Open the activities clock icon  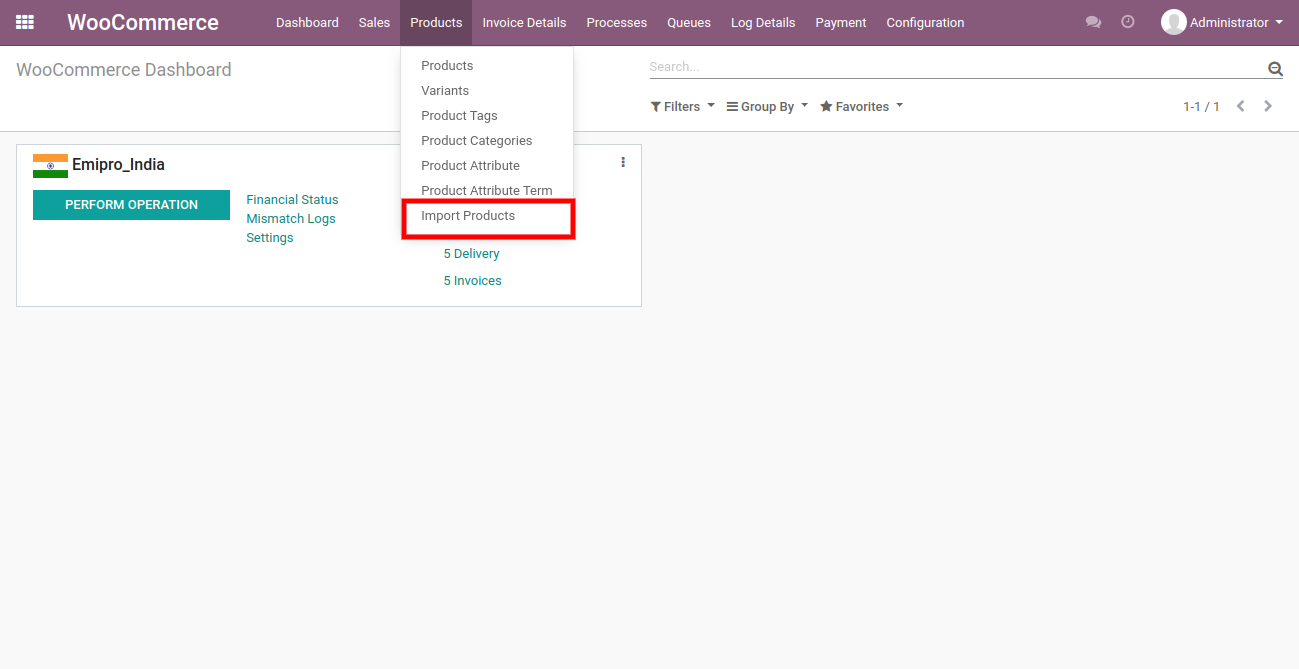(x=1128, y=22)
